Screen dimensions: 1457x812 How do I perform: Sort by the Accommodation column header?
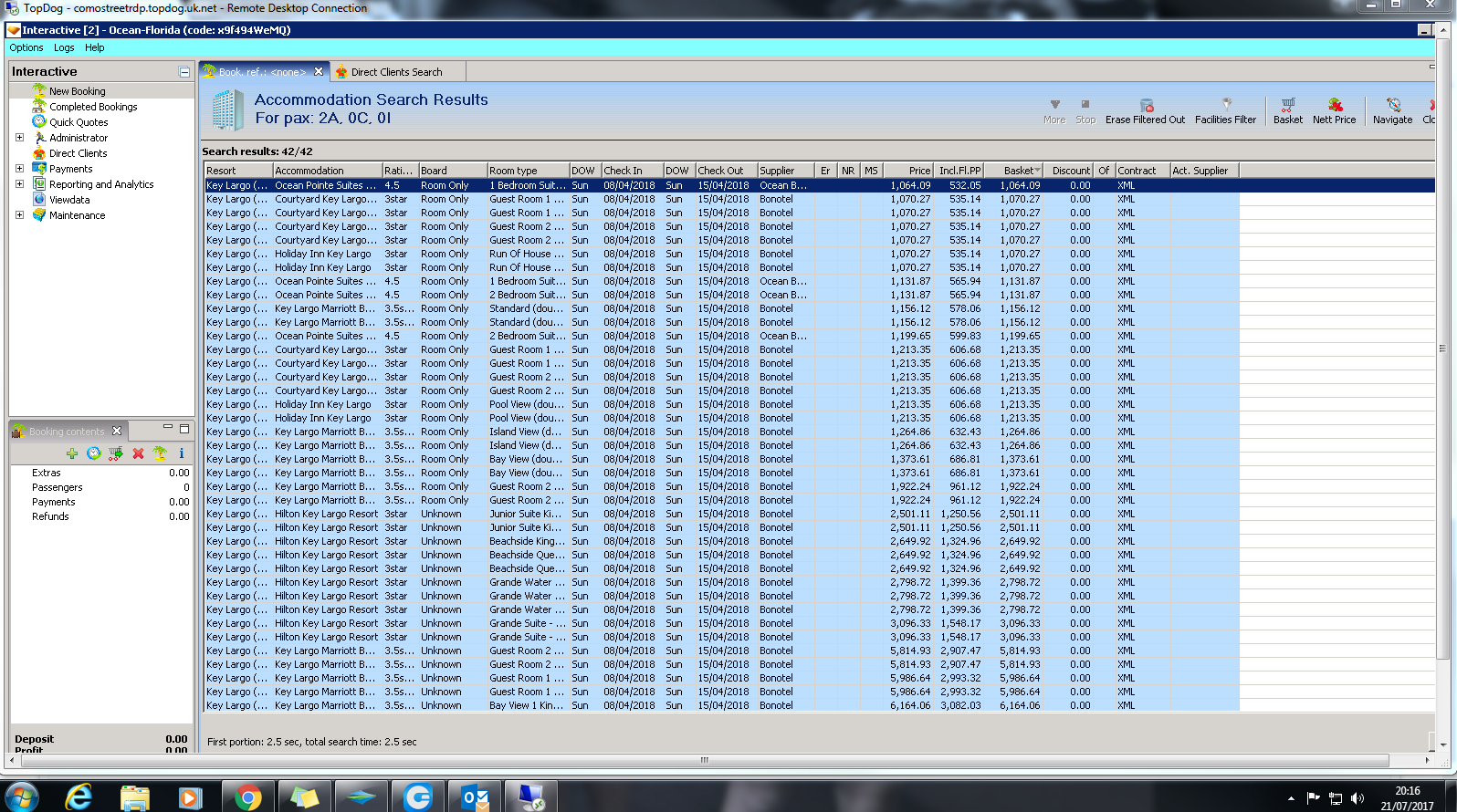tap(328, 171)
